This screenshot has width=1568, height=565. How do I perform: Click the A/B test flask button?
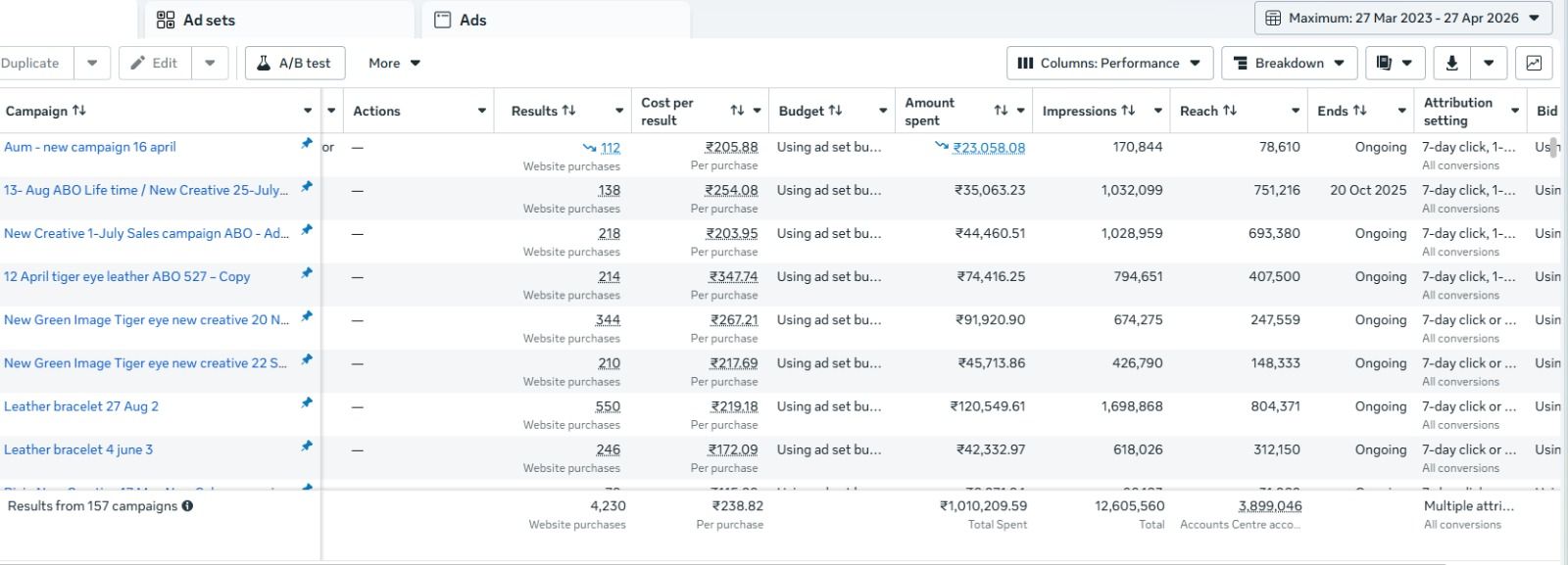click(295, 63)
